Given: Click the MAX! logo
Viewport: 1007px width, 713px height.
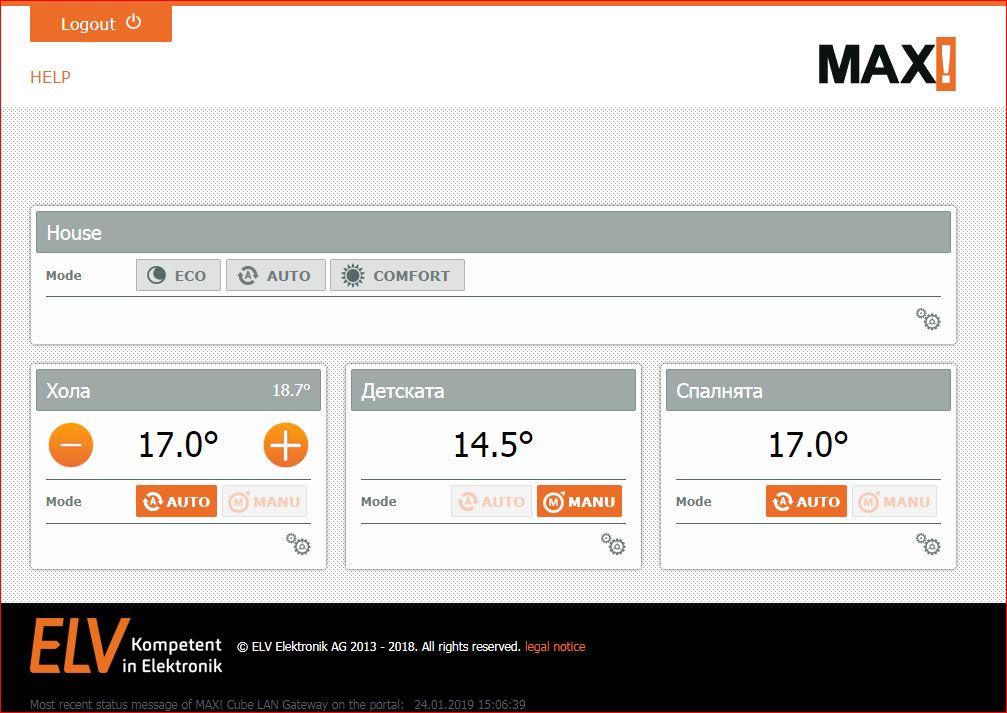Looking at the screenshot, I should pyautogui.click(x=886, y=65).
